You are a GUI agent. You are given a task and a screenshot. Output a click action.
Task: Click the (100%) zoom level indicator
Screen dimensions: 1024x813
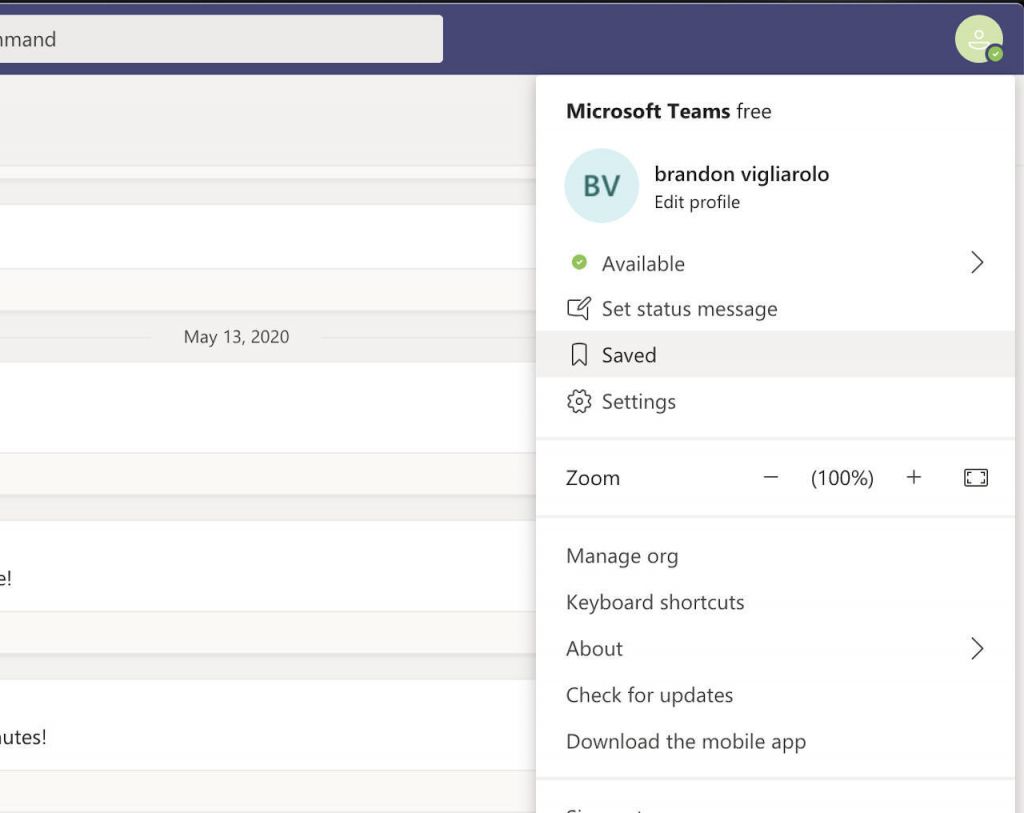tap(841, 478)
